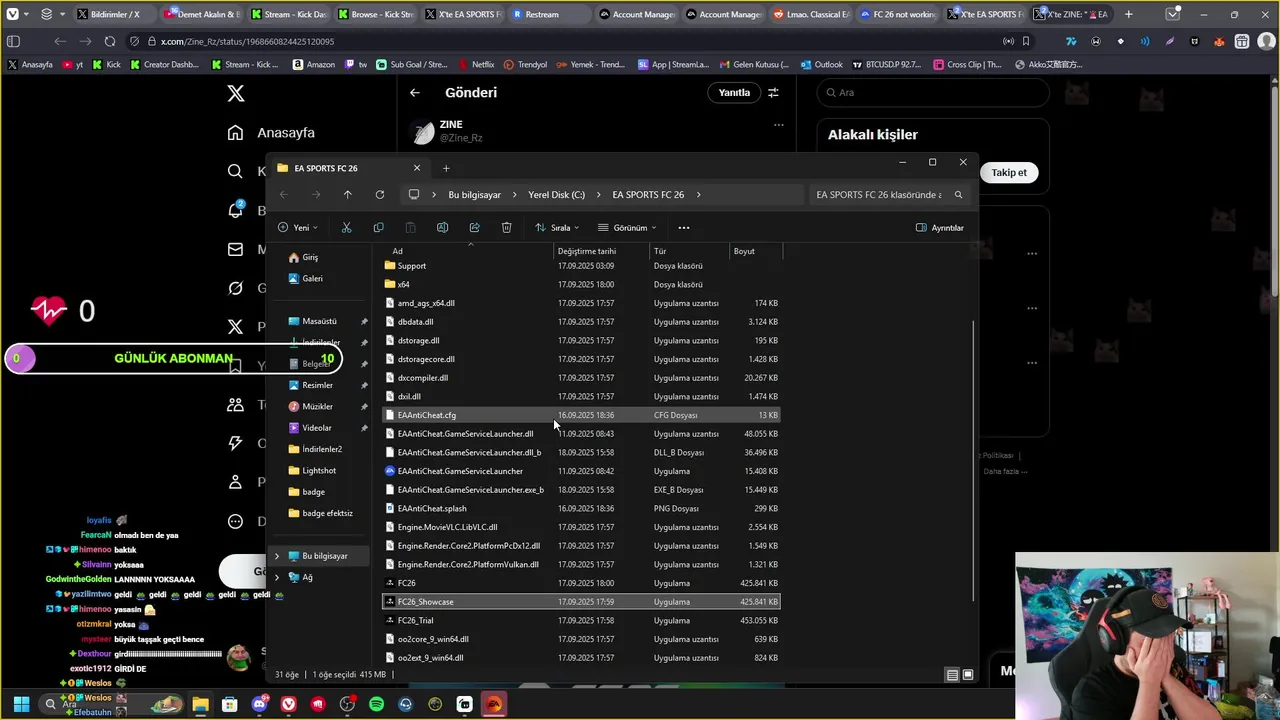Click the X search field labeled Ara
Screen dimensions: 1280x720
[932, 93]
